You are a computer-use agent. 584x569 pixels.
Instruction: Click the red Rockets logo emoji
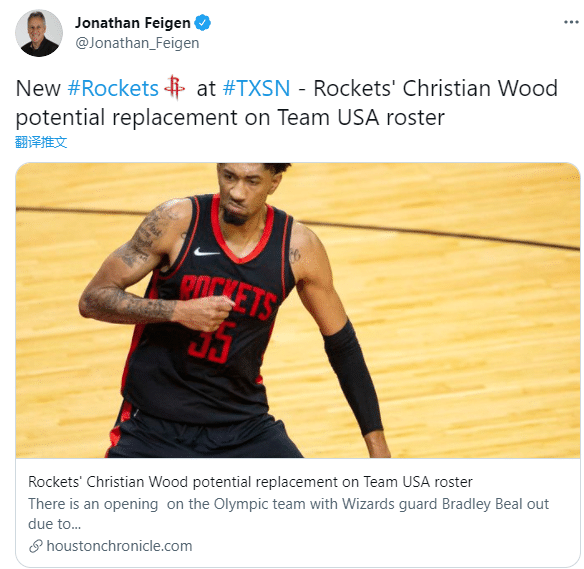(174, 87)
